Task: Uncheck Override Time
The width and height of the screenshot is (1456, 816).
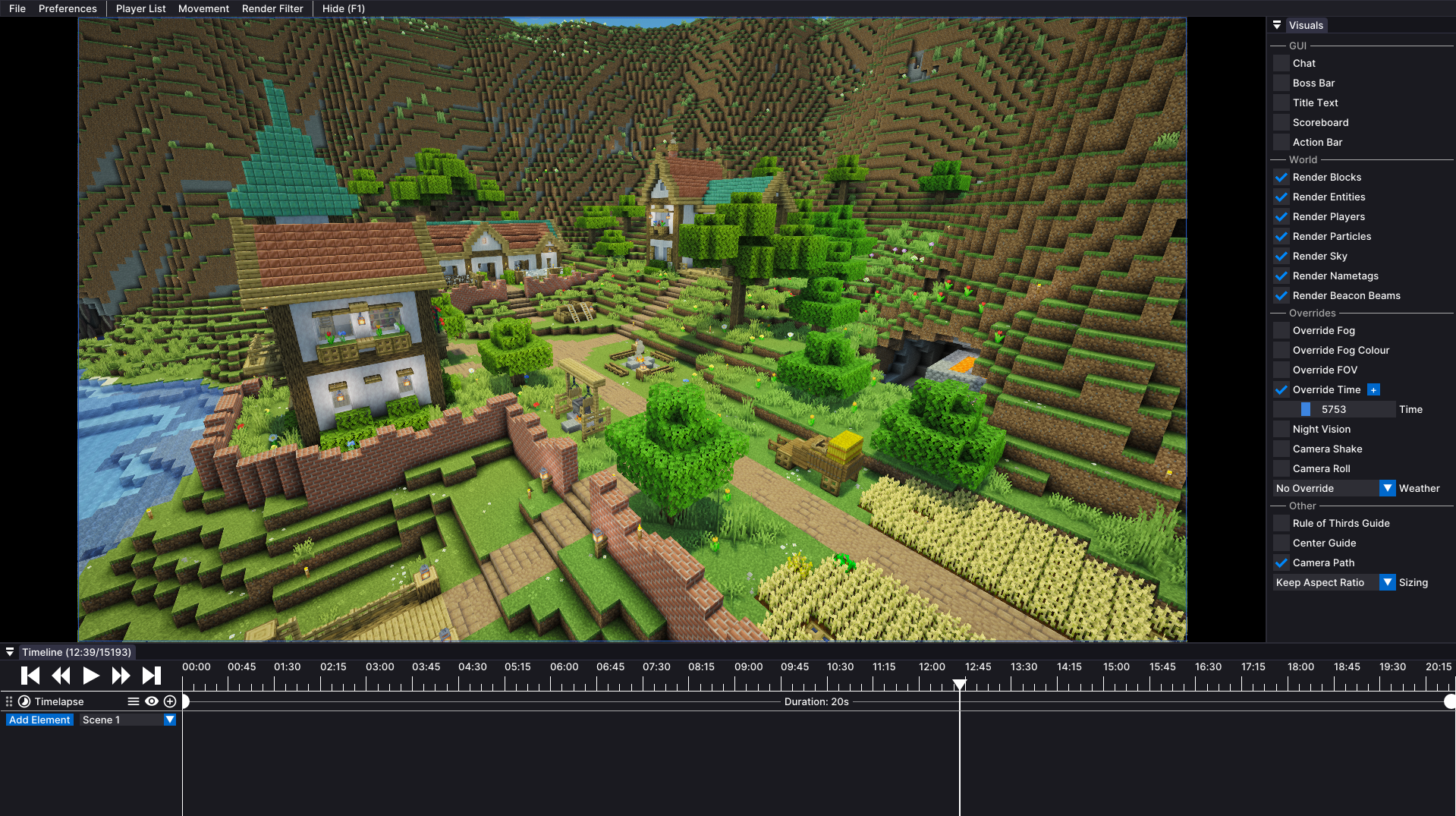Action: pos(1281,389)
